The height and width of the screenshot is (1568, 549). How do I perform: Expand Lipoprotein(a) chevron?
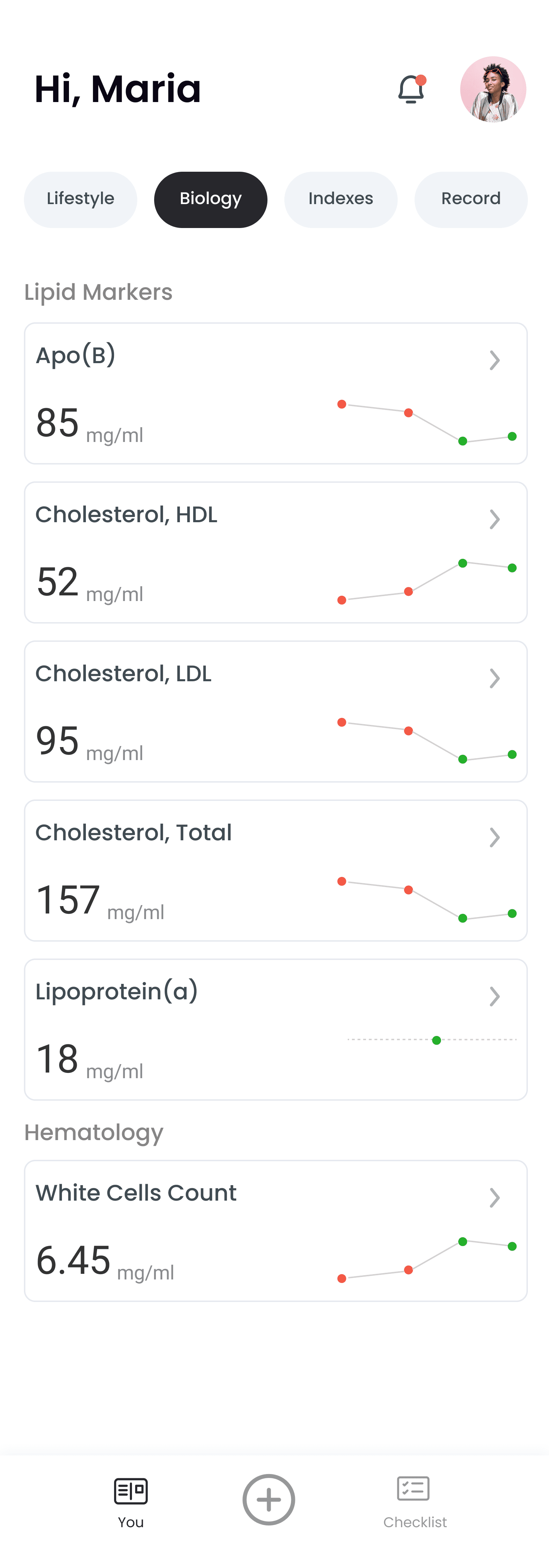pos(495,997)
